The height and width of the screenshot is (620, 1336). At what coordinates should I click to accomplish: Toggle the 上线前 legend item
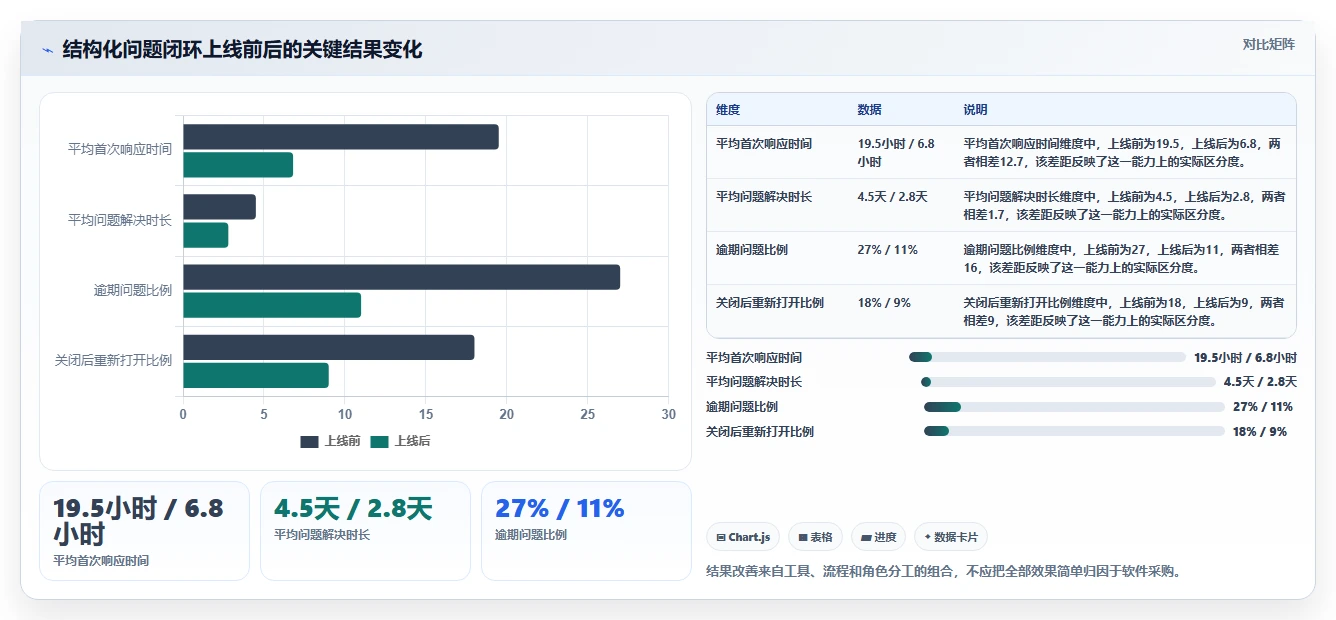(x=330, y=441)
